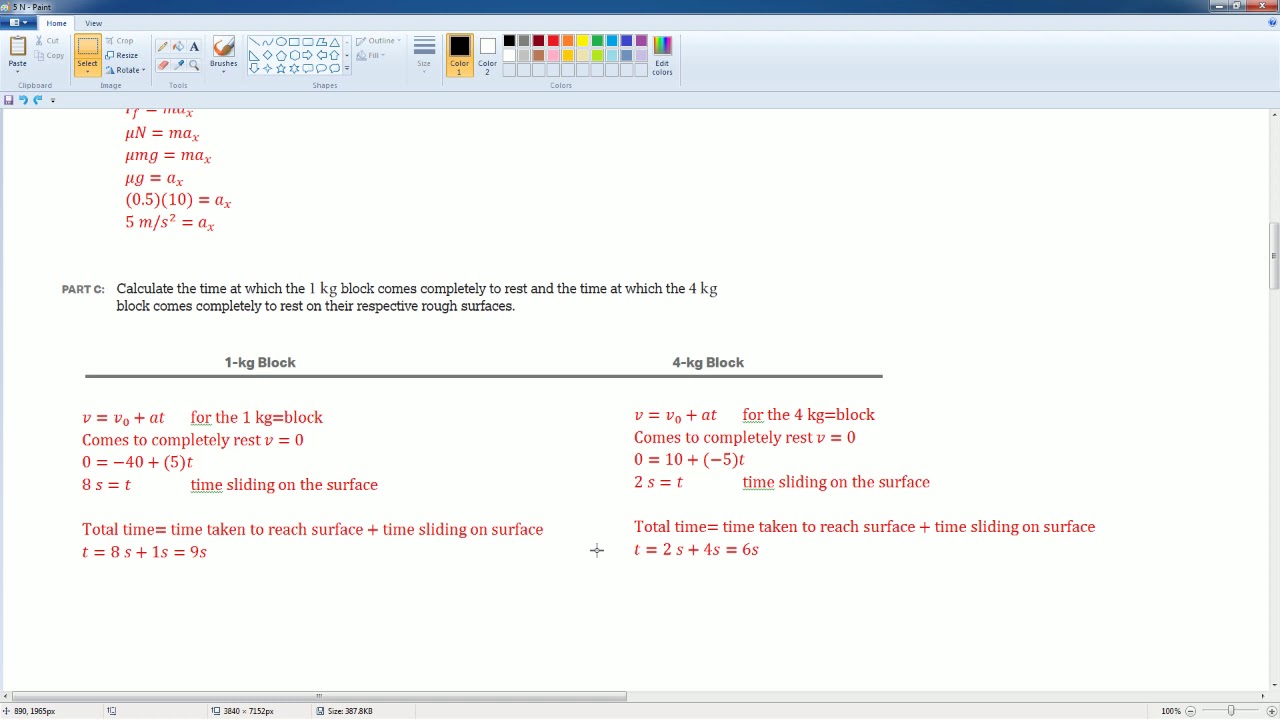Choose the Oval shape
Screen dimensions: 1280x720
281,41
